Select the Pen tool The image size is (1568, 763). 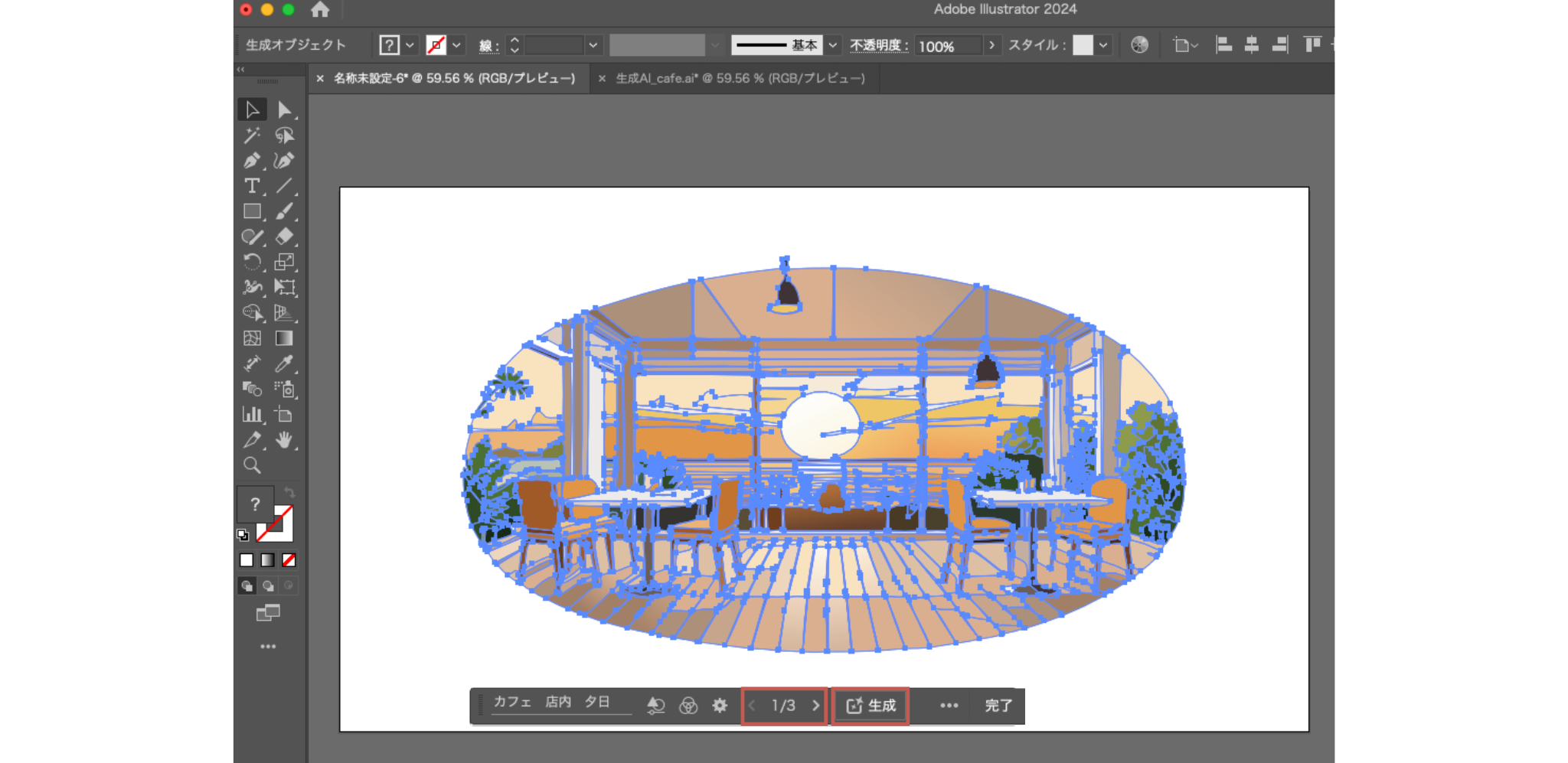pyautogui.click(x=253, y=161)
